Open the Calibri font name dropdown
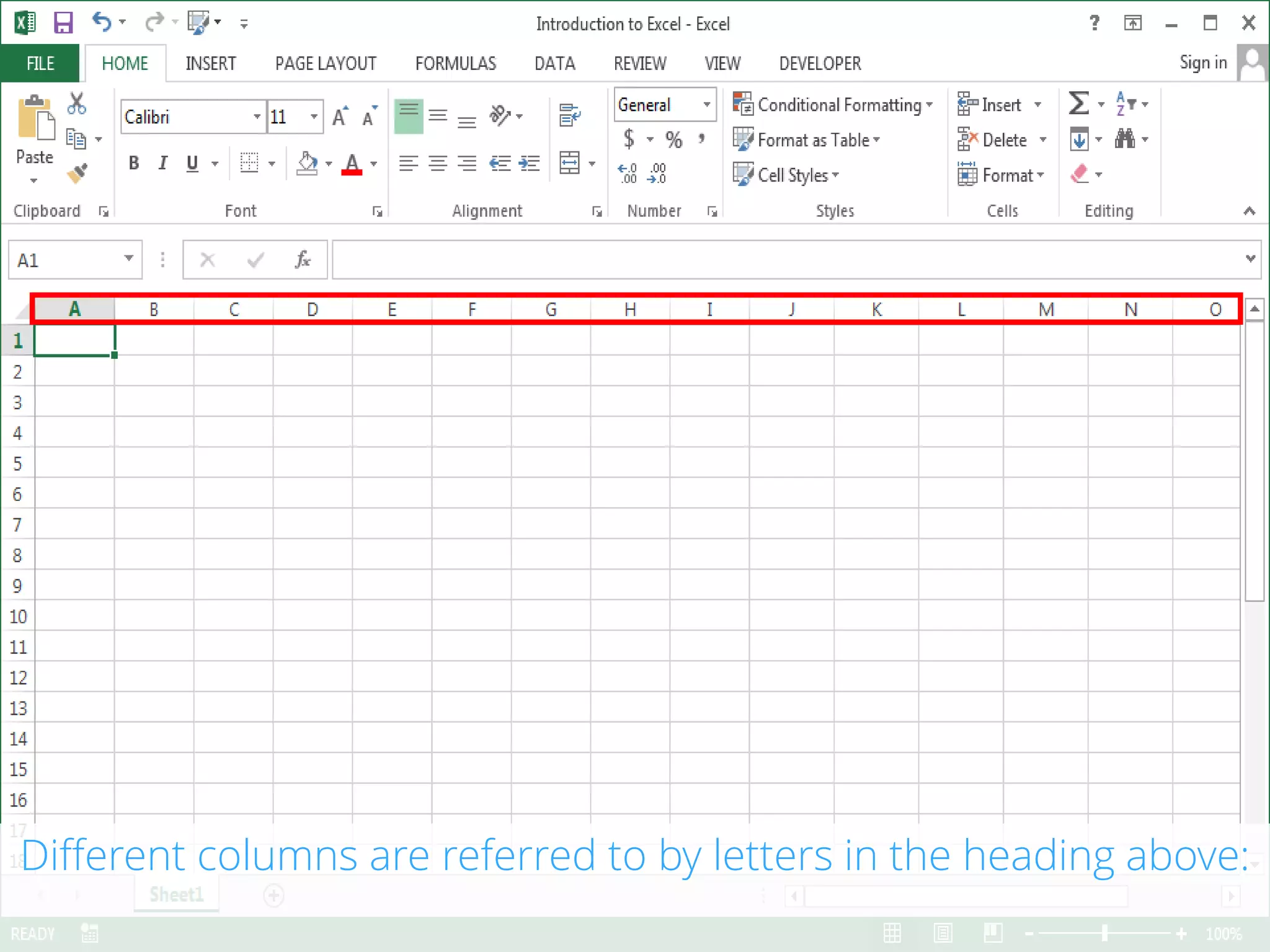This screenshot has height=952, width=1270. (x=257, y=117)
